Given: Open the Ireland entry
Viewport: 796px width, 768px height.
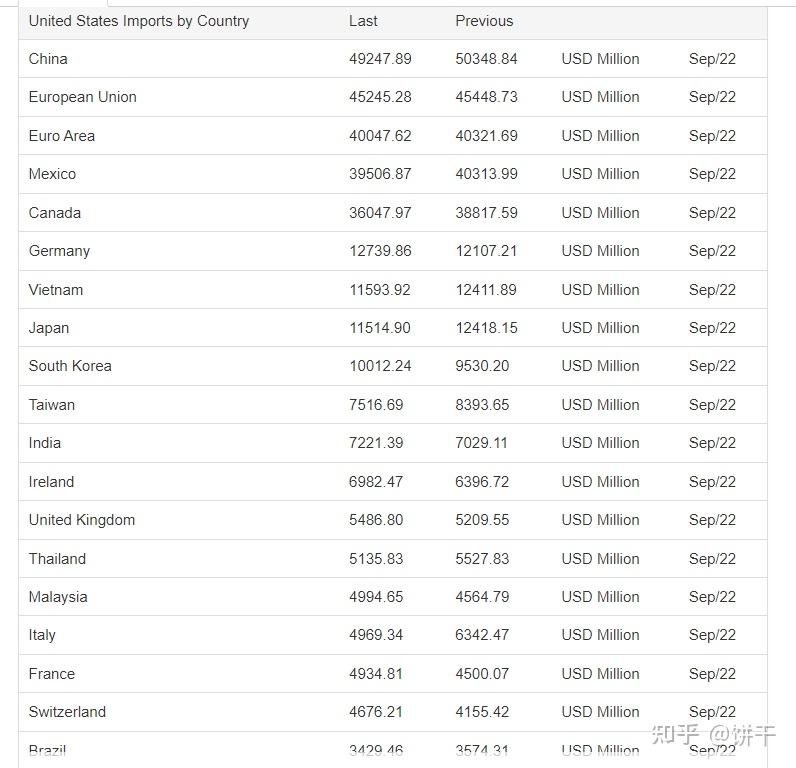Looking at the screenshot, I should (x=51, y=482).
